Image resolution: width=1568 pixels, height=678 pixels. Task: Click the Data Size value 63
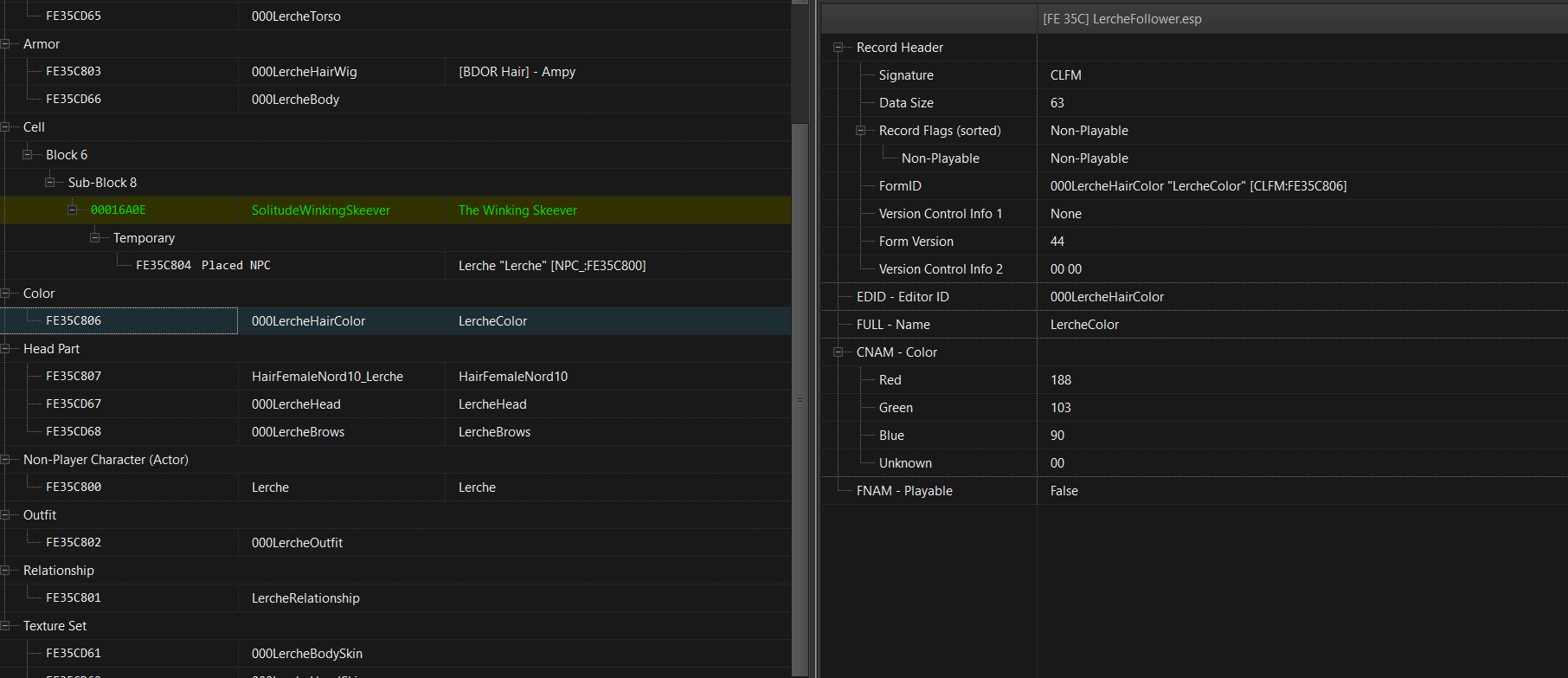1057,103
